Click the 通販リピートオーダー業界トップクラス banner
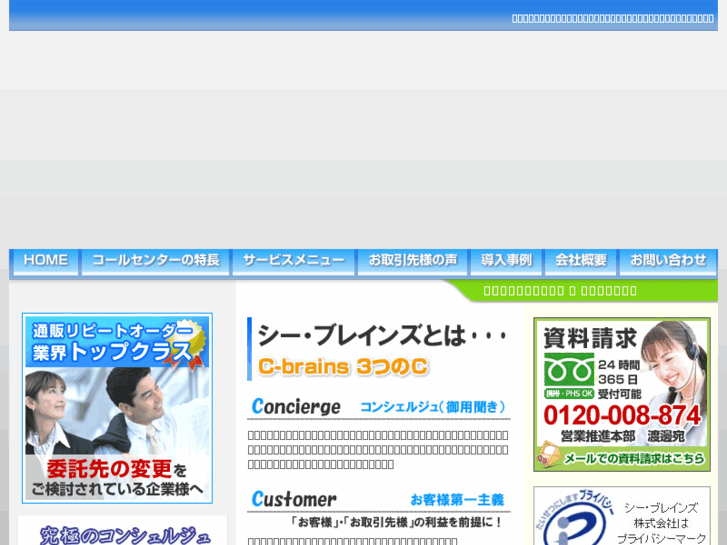 click(117, 408)
